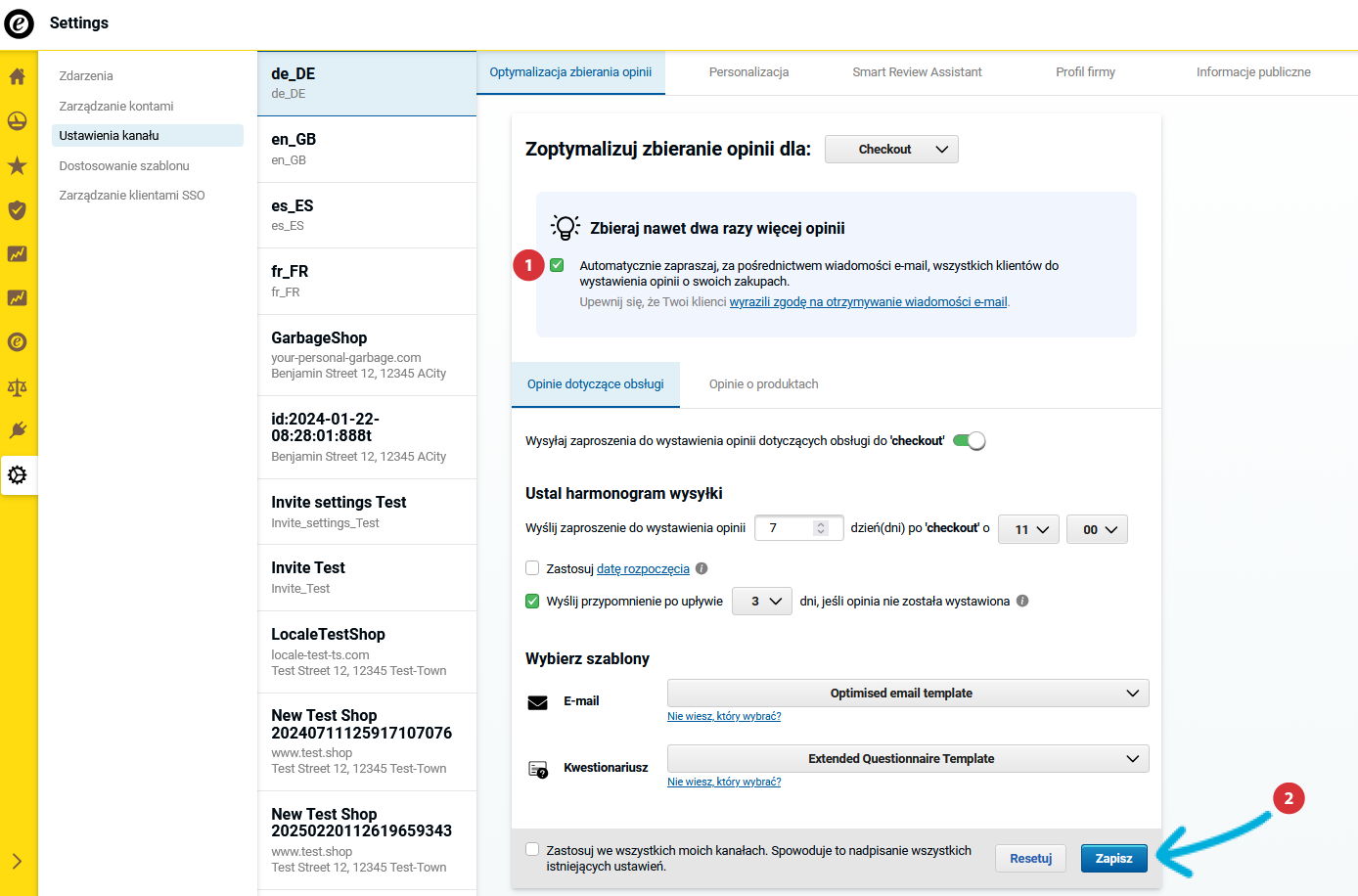Open the balance scales sidebar icon
Screen dimensions: 1358x896
18,387
